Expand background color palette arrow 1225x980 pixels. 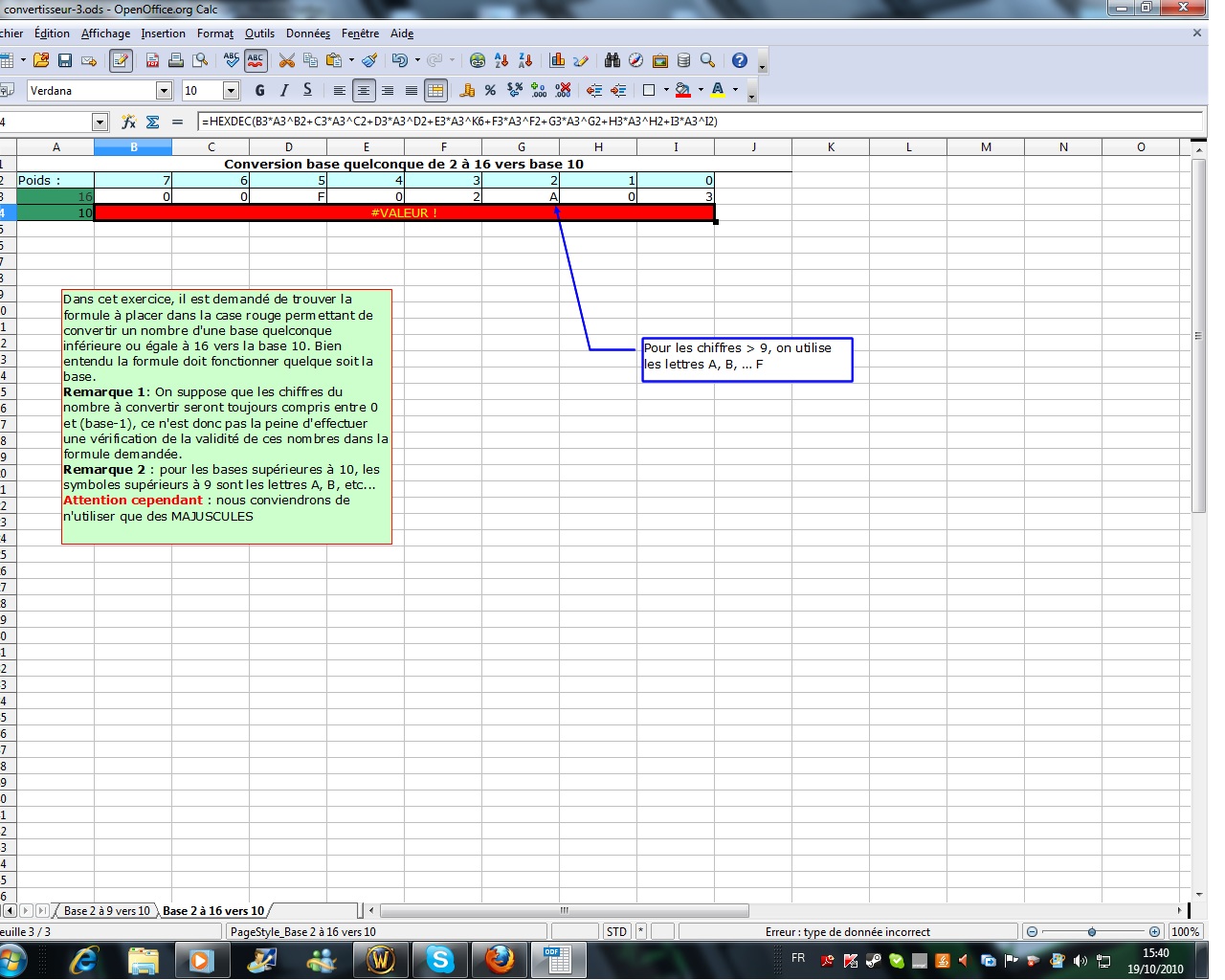[x=701, y=90]
